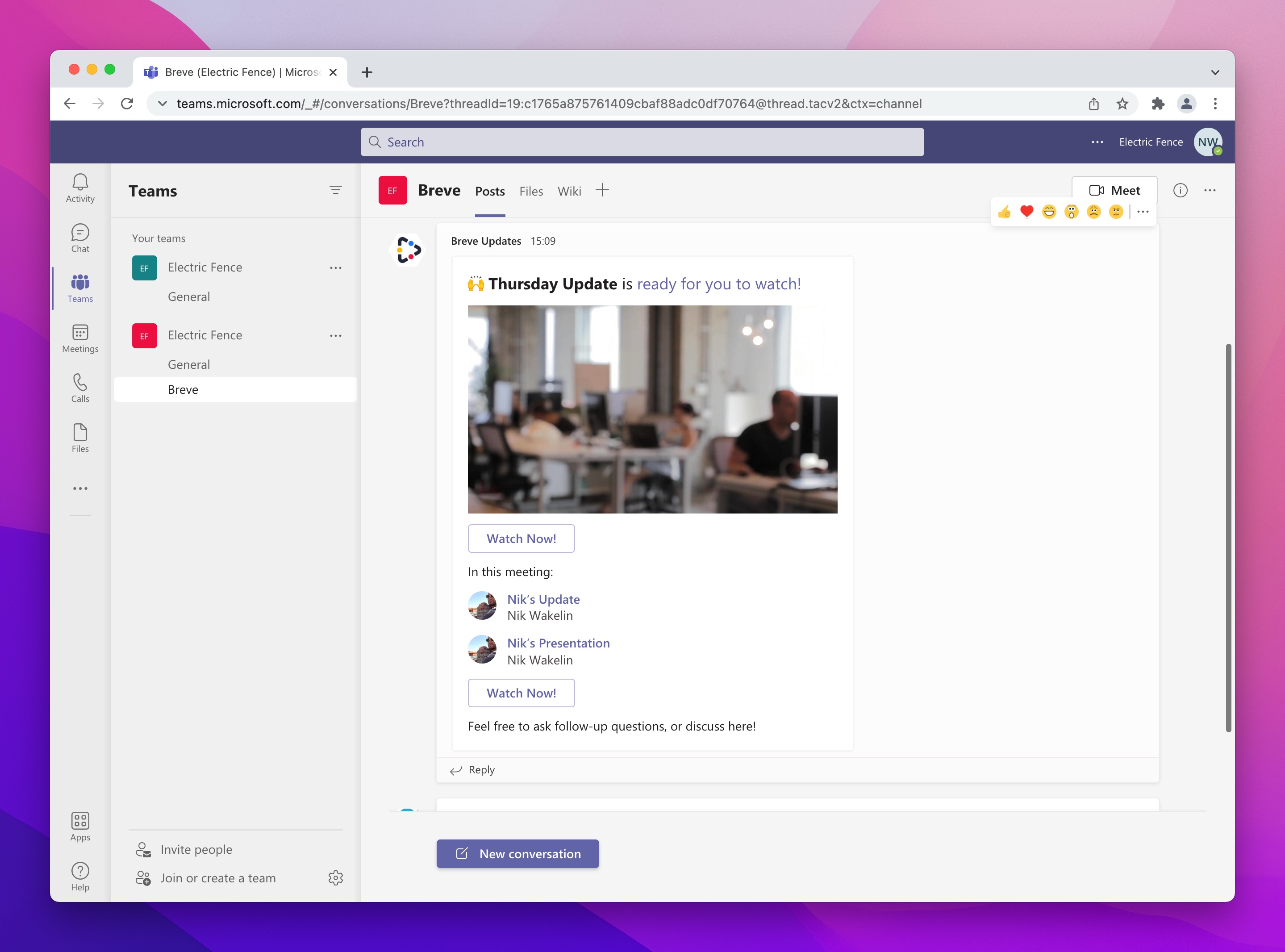Open the Chrome profile icon
Image resolution: width=1285 pixels, height=952 pixels.
click(x=1186, y=104)
